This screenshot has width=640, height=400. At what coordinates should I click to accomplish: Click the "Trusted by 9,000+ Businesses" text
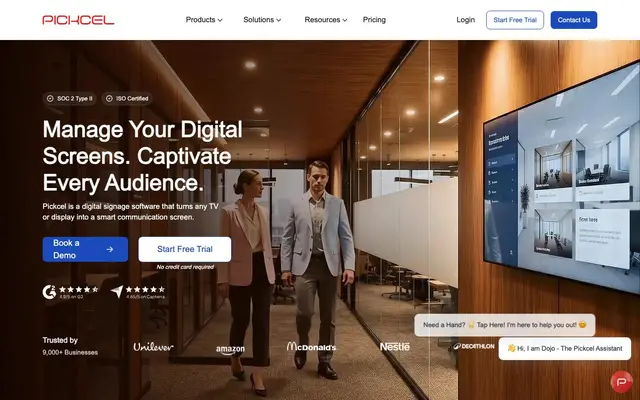click(x=70, y=346)
